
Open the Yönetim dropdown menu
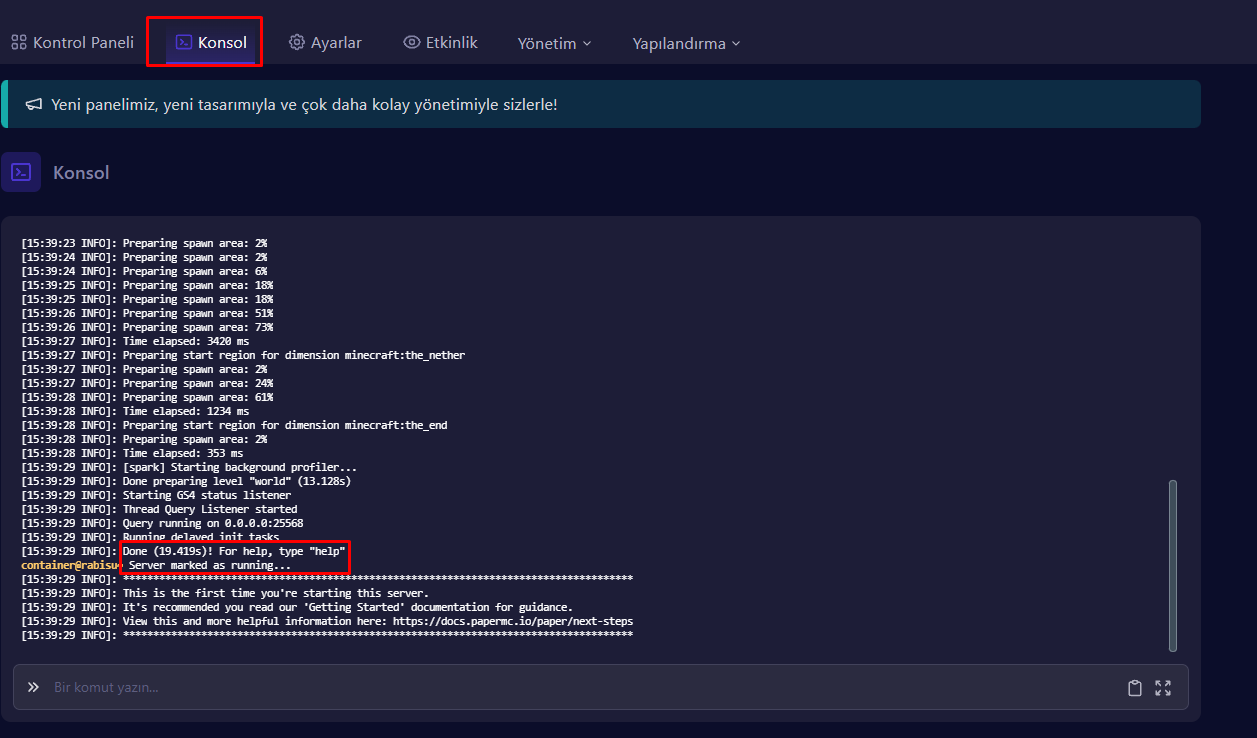pos(554,43)
